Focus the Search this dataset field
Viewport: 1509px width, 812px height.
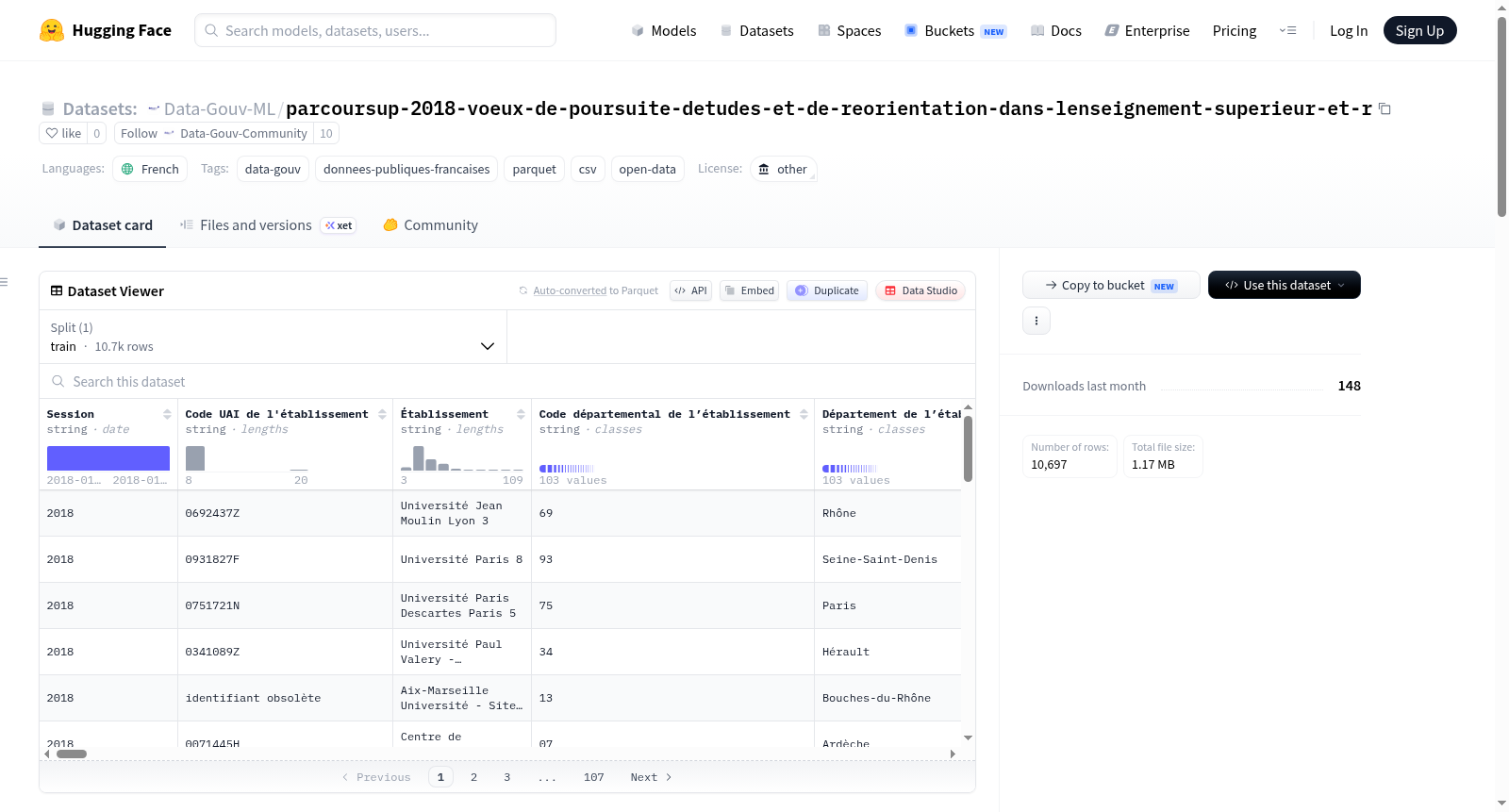(507, 381)
